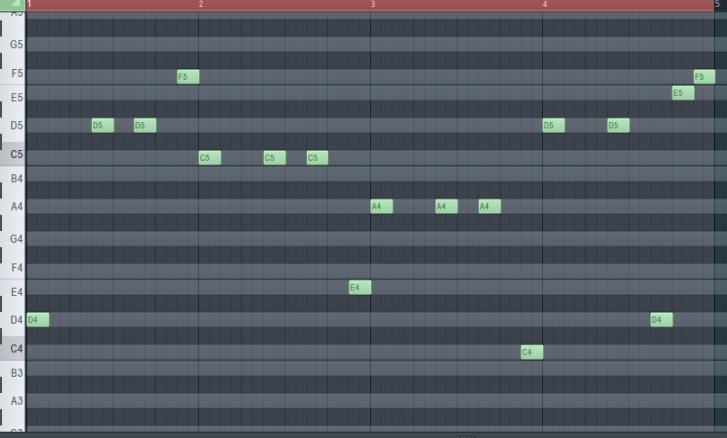Play the B3 piano key

coord(13,373)
